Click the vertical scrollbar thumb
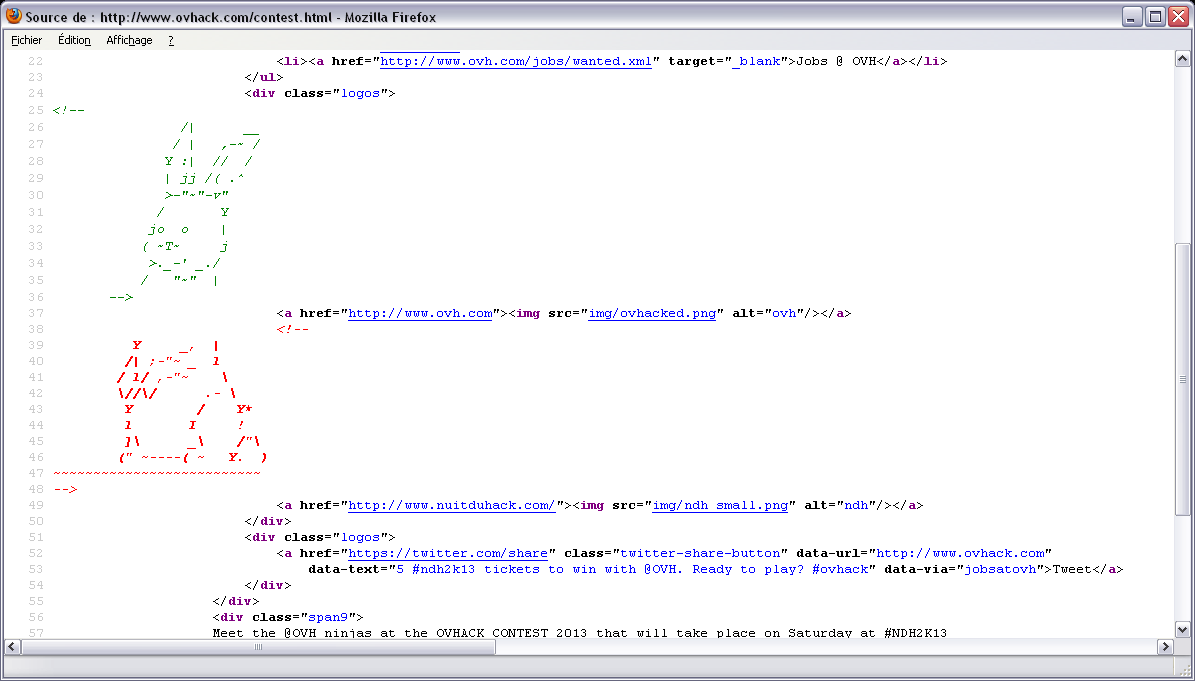 1182,379
